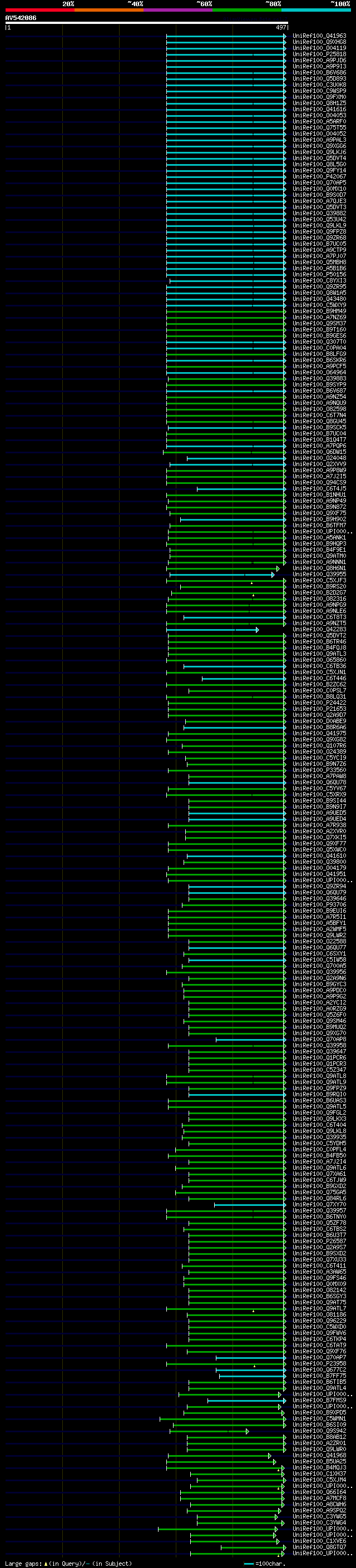Click the hit label UniRef100_P26587

(x=319, y=1241)
